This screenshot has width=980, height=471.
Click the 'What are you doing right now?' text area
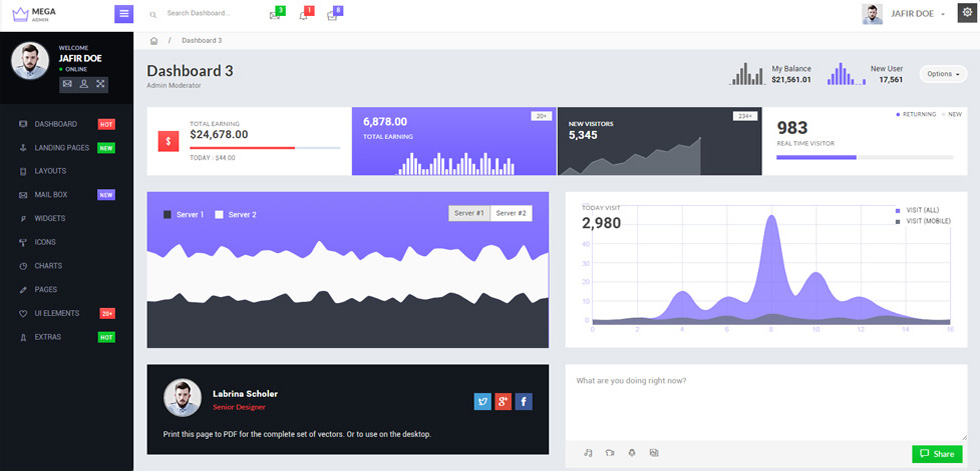pos(766,403)
